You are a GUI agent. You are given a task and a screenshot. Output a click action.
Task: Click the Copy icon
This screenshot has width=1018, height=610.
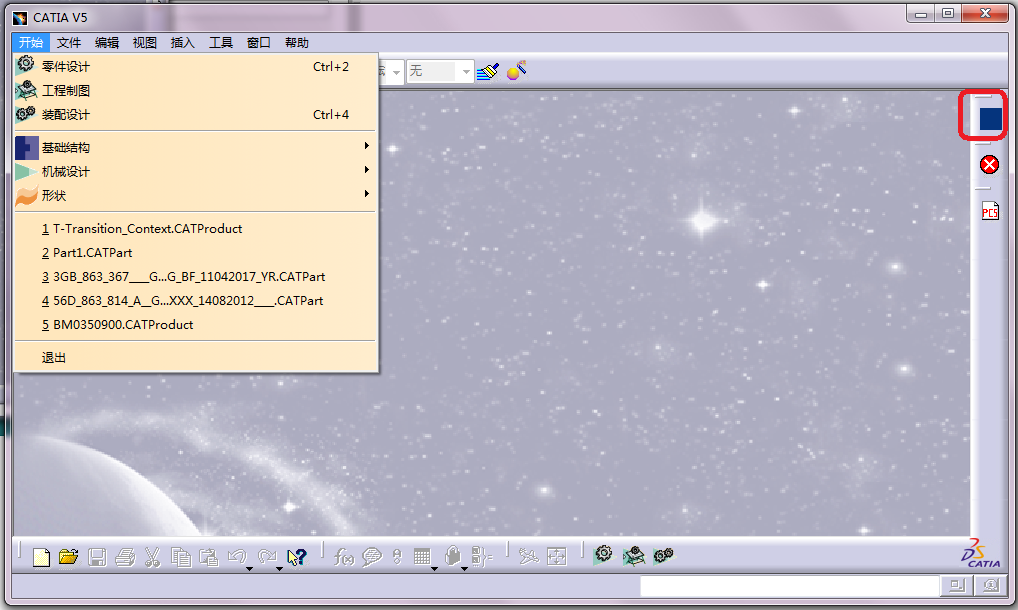[x=180, y=557]
